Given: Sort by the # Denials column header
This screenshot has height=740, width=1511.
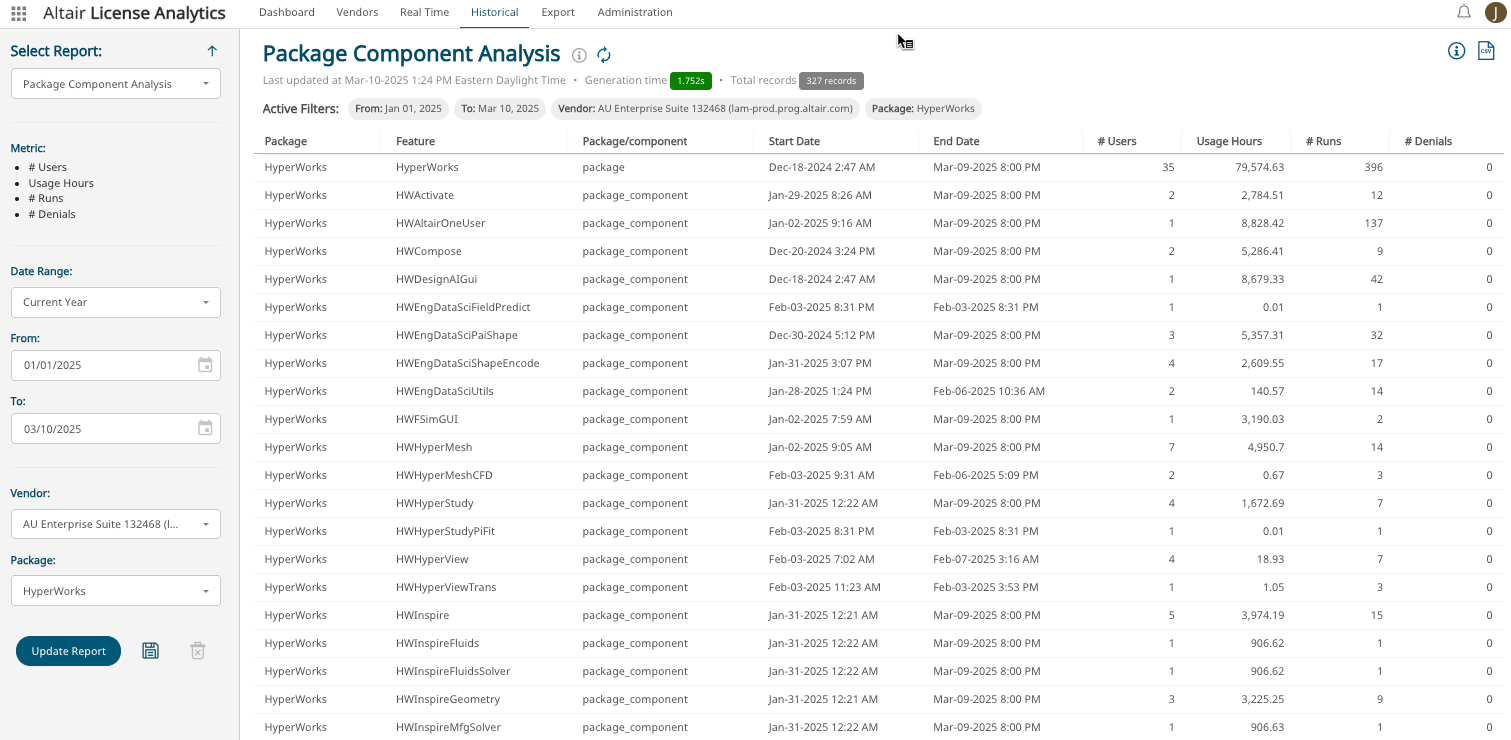Looking at the screenshot, I should pyautogui.click(x=1428, y=141).
